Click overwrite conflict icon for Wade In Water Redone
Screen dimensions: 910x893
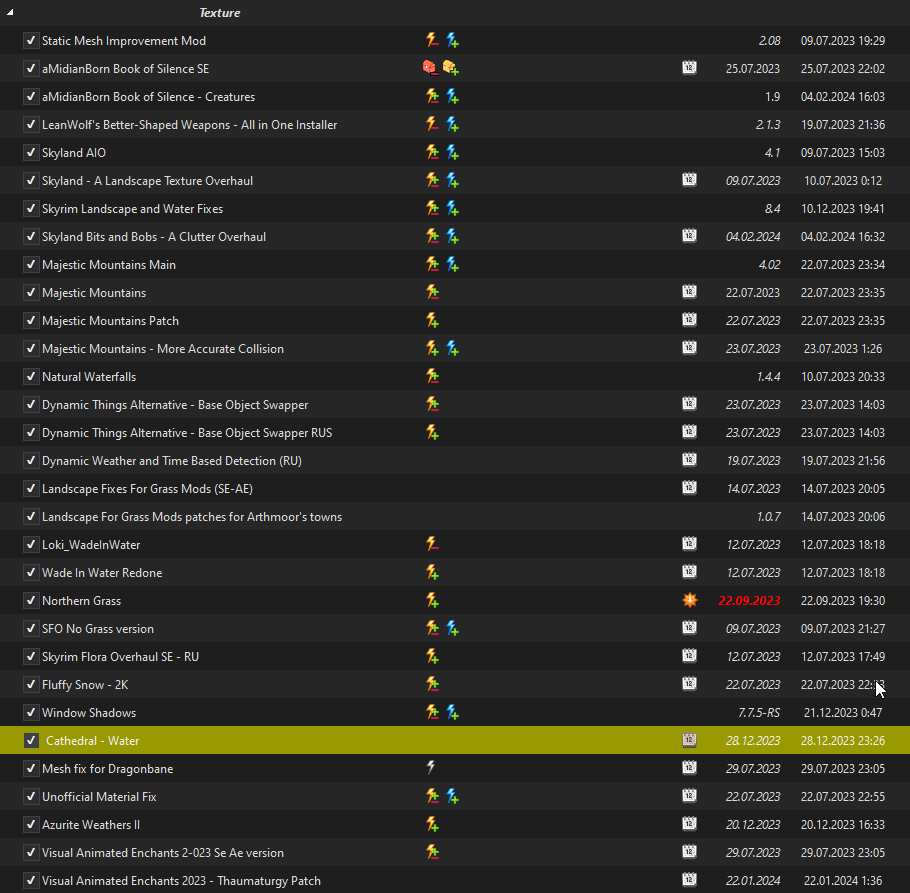pos(432,572)
